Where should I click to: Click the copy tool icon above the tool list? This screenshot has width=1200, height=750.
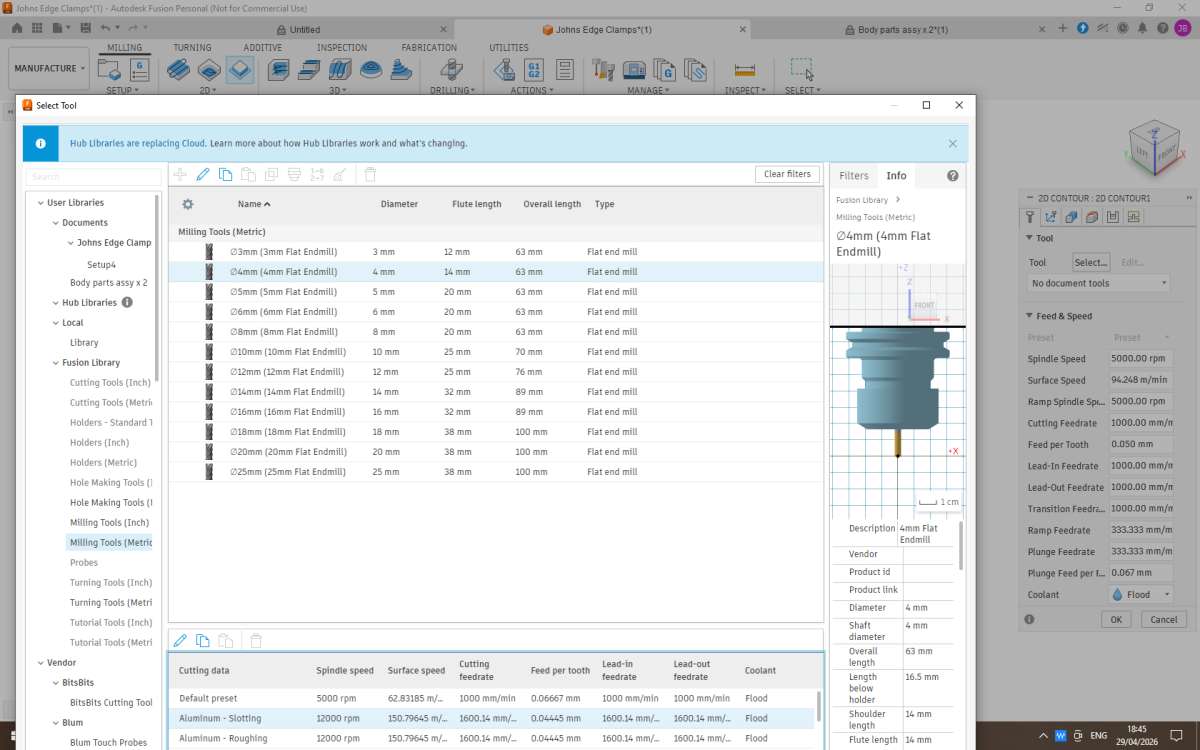(226, 174)
